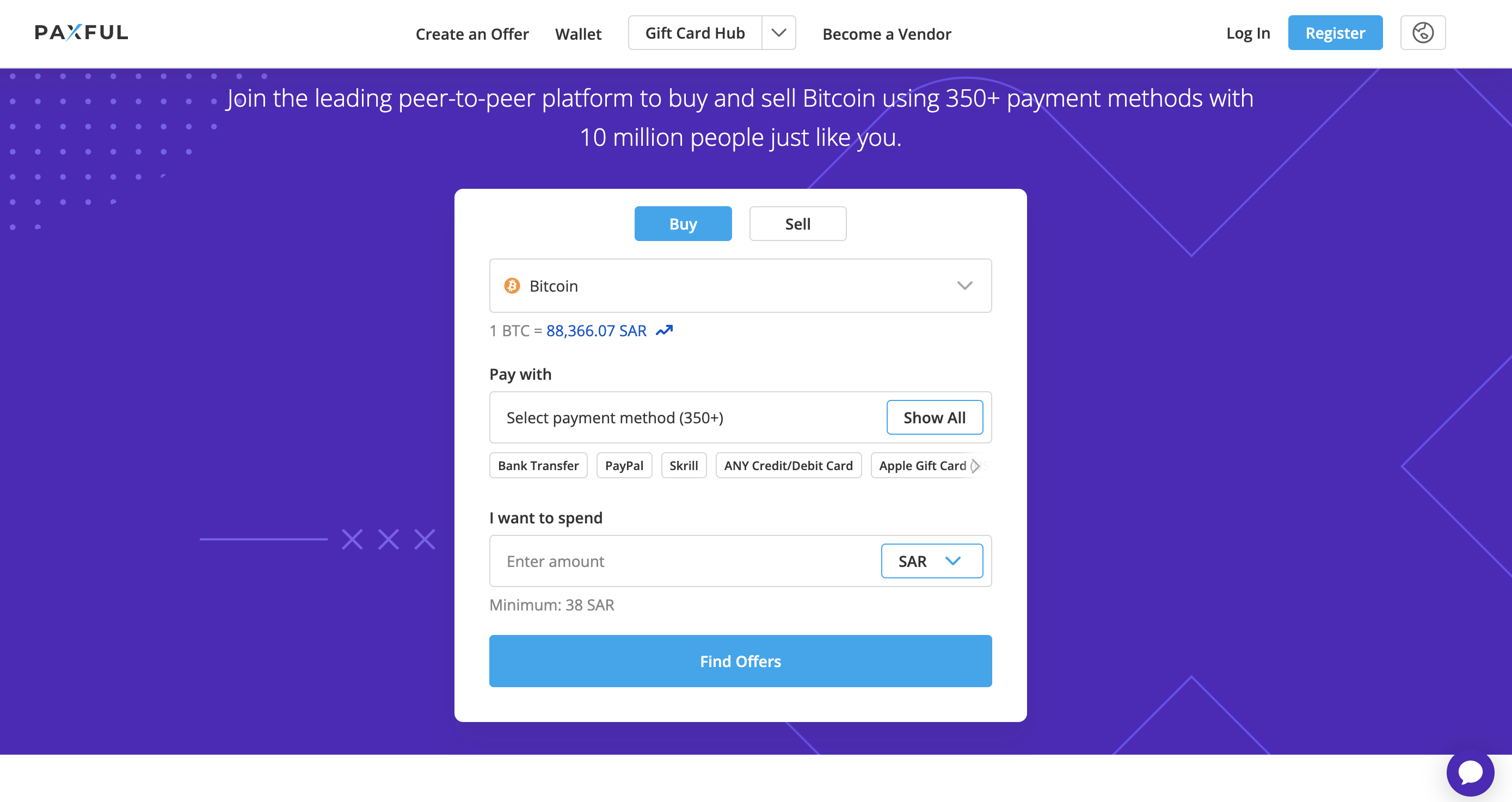The image size is (1512, 802).
Task: Click the Log In link
Action: click(1248, 33)
